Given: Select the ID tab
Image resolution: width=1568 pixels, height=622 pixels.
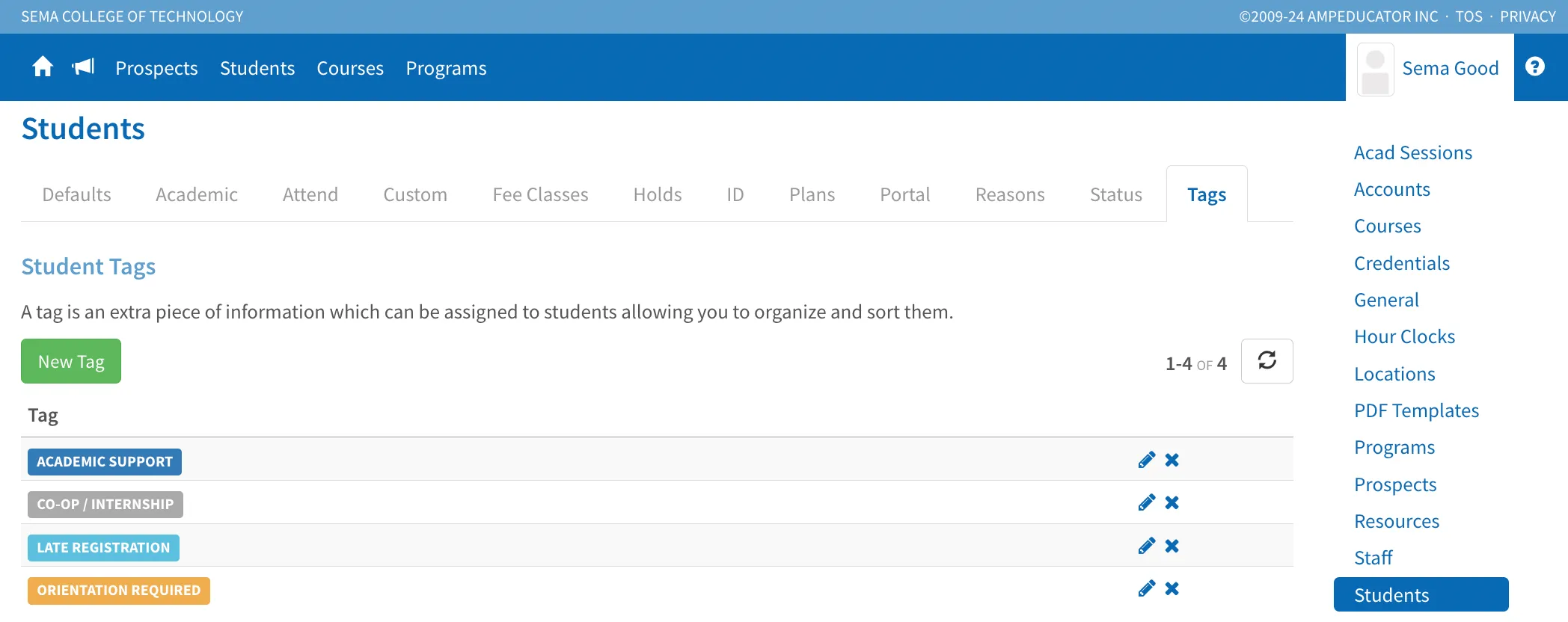Looking at the screenshot, I should coord(735,195).
